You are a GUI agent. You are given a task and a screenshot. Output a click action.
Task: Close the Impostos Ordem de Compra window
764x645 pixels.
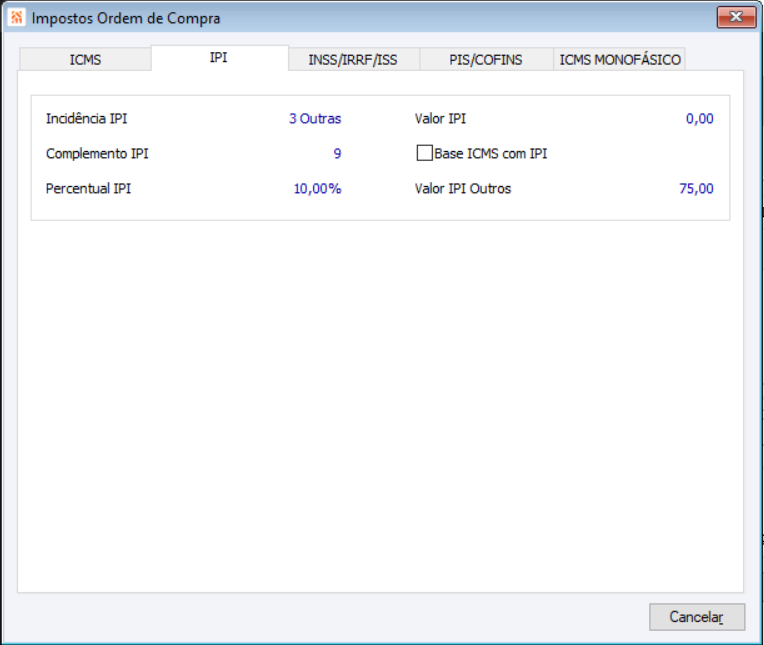click(736, 17)
